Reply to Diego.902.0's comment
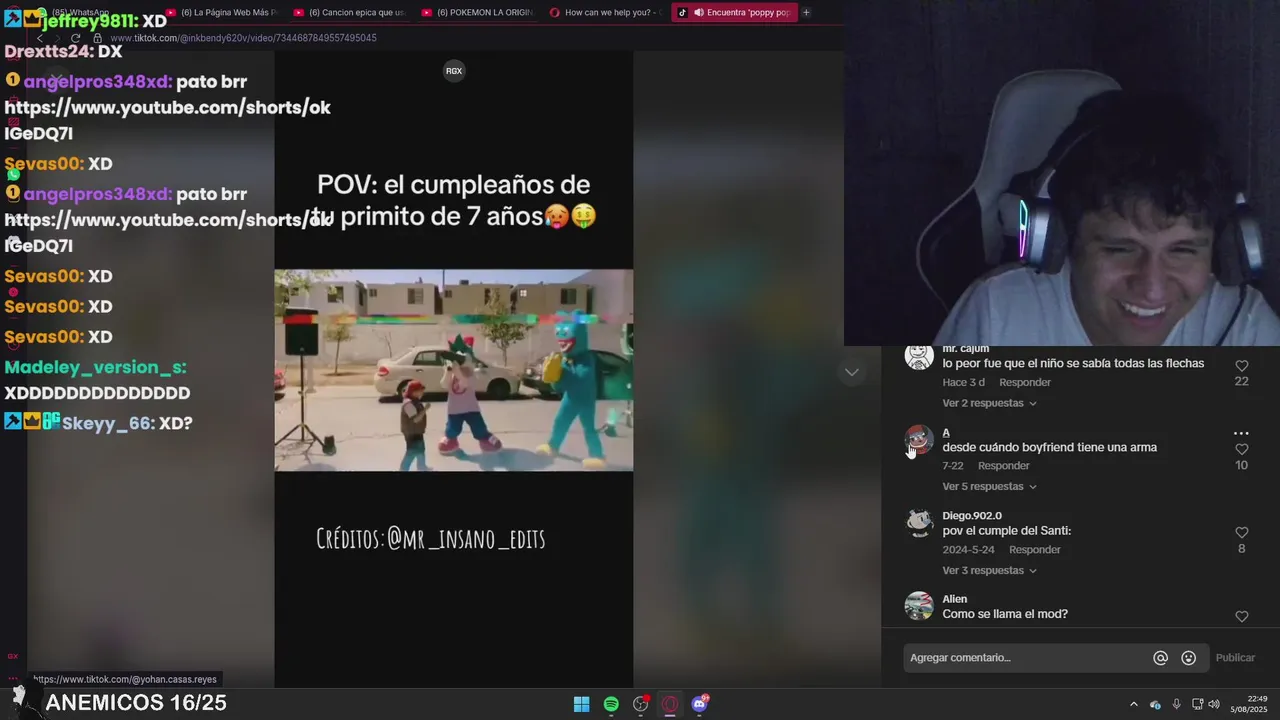This screenshot has height=720, width=1280. coord(1035,549)
